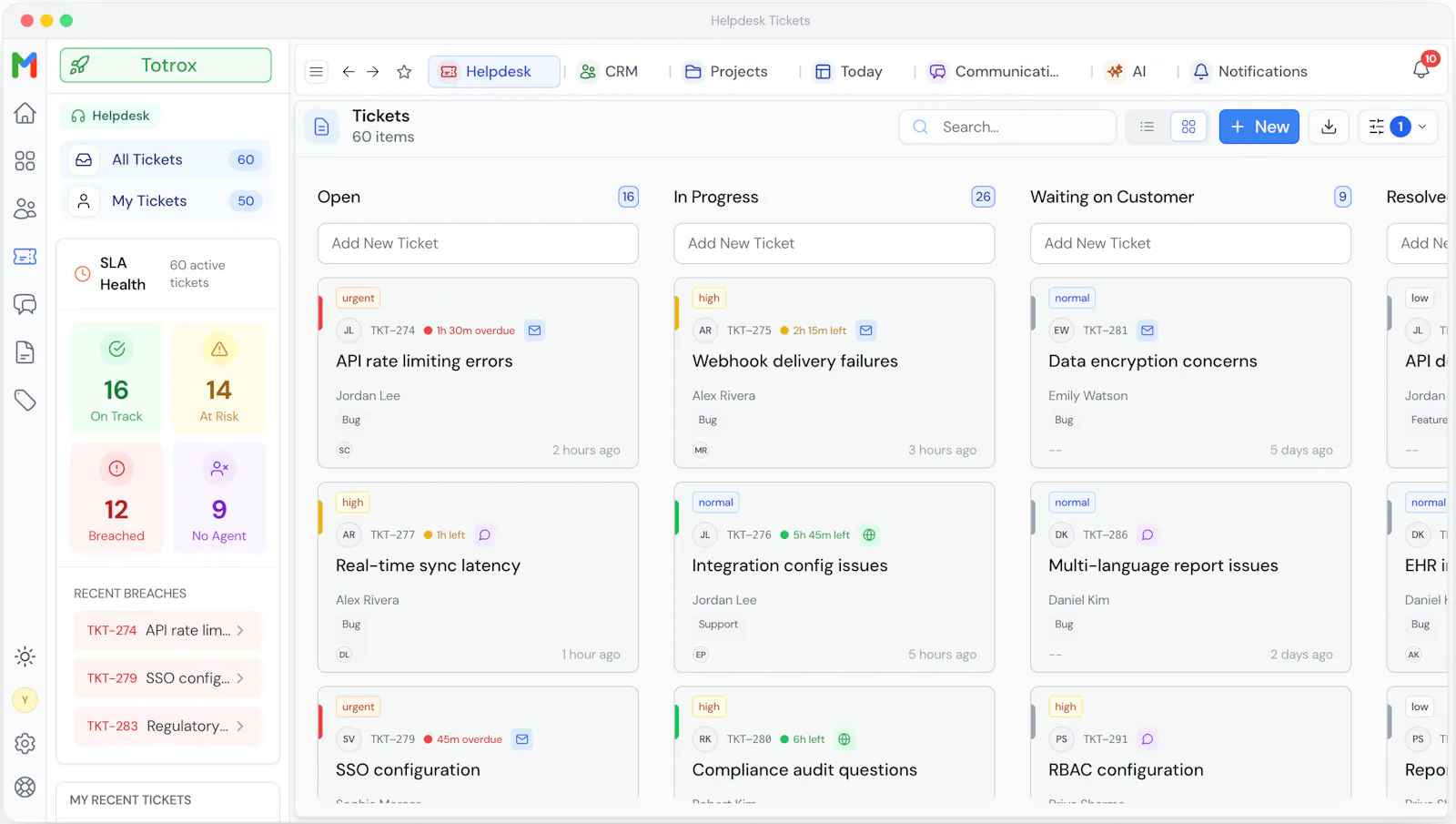Viewport: 1456px width, 824px height.
Task: Open the At Risk SLA card
Action: pos(219,378)
